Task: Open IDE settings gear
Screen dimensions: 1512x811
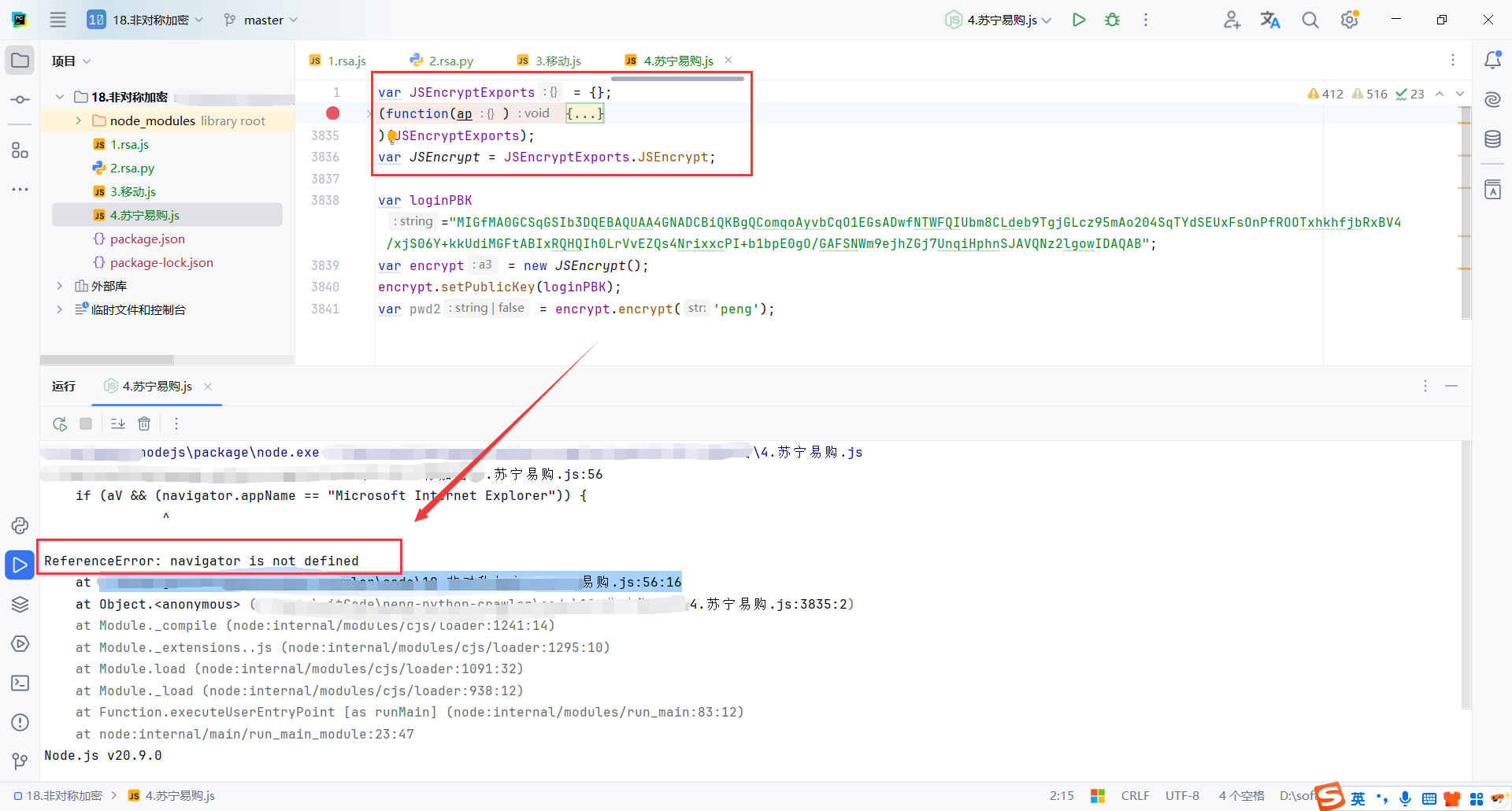Action: click(1350, 20)
